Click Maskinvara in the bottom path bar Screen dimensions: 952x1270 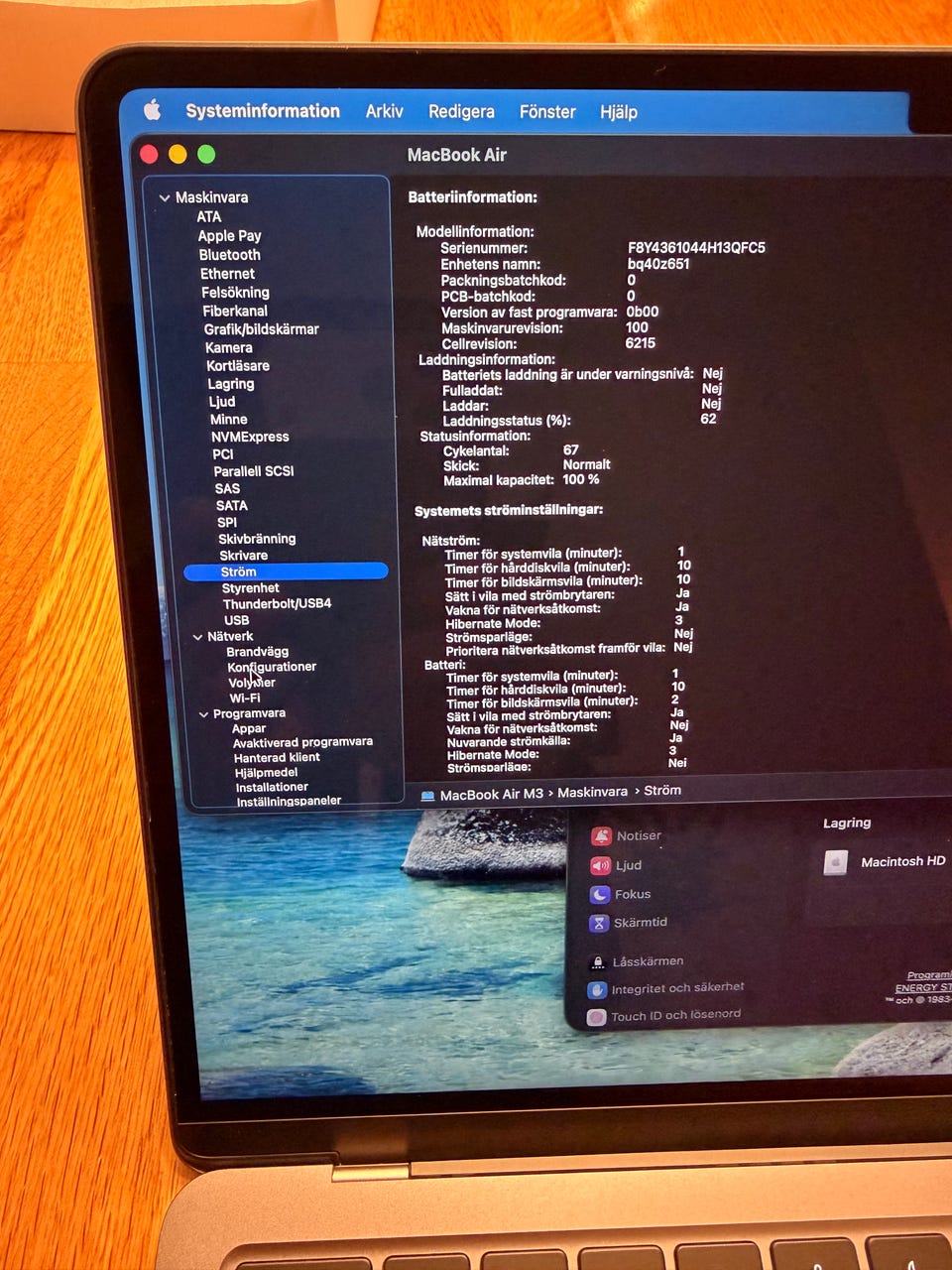click(x=592, y=792)
